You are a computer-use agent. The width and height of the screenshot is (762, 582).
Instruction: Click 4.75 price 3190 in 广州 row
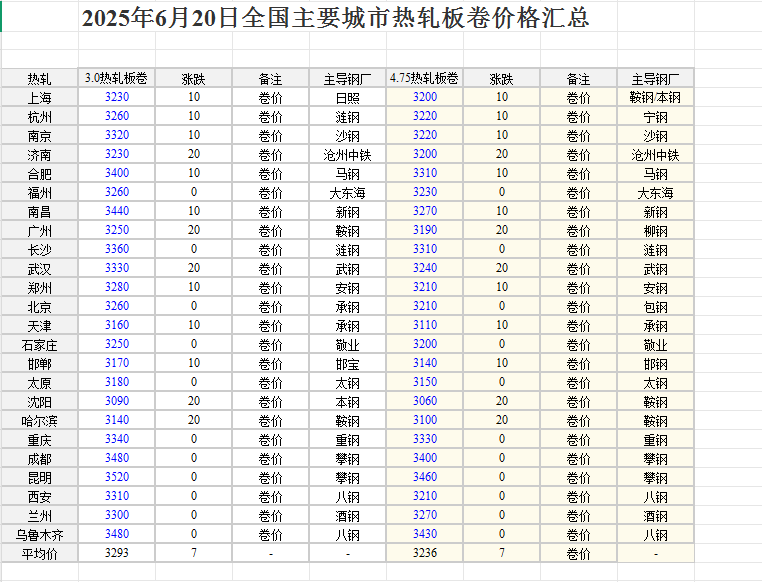coord(425,230)
